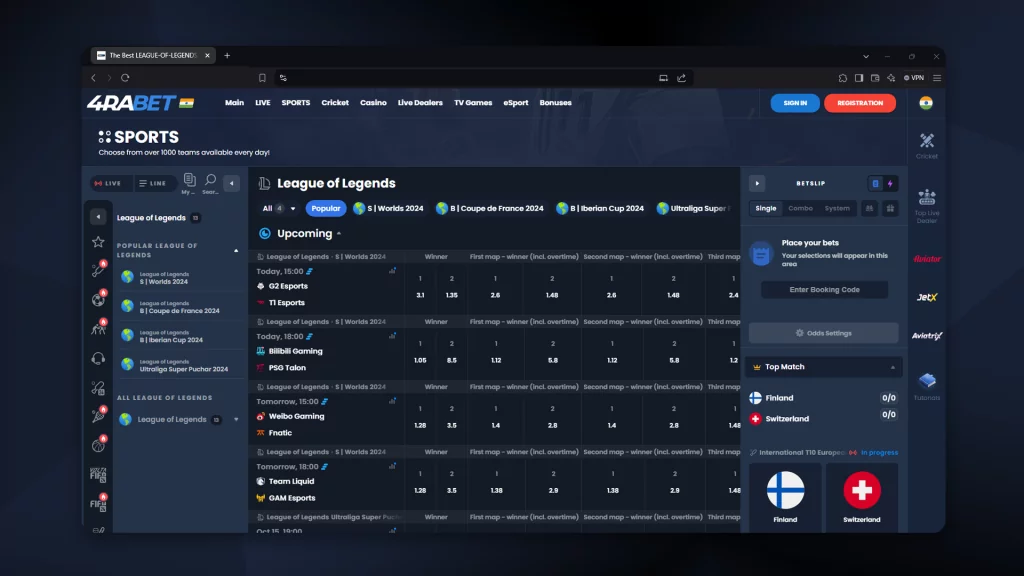
Task: Switch betslip to Combo tab
Action: 800,208
